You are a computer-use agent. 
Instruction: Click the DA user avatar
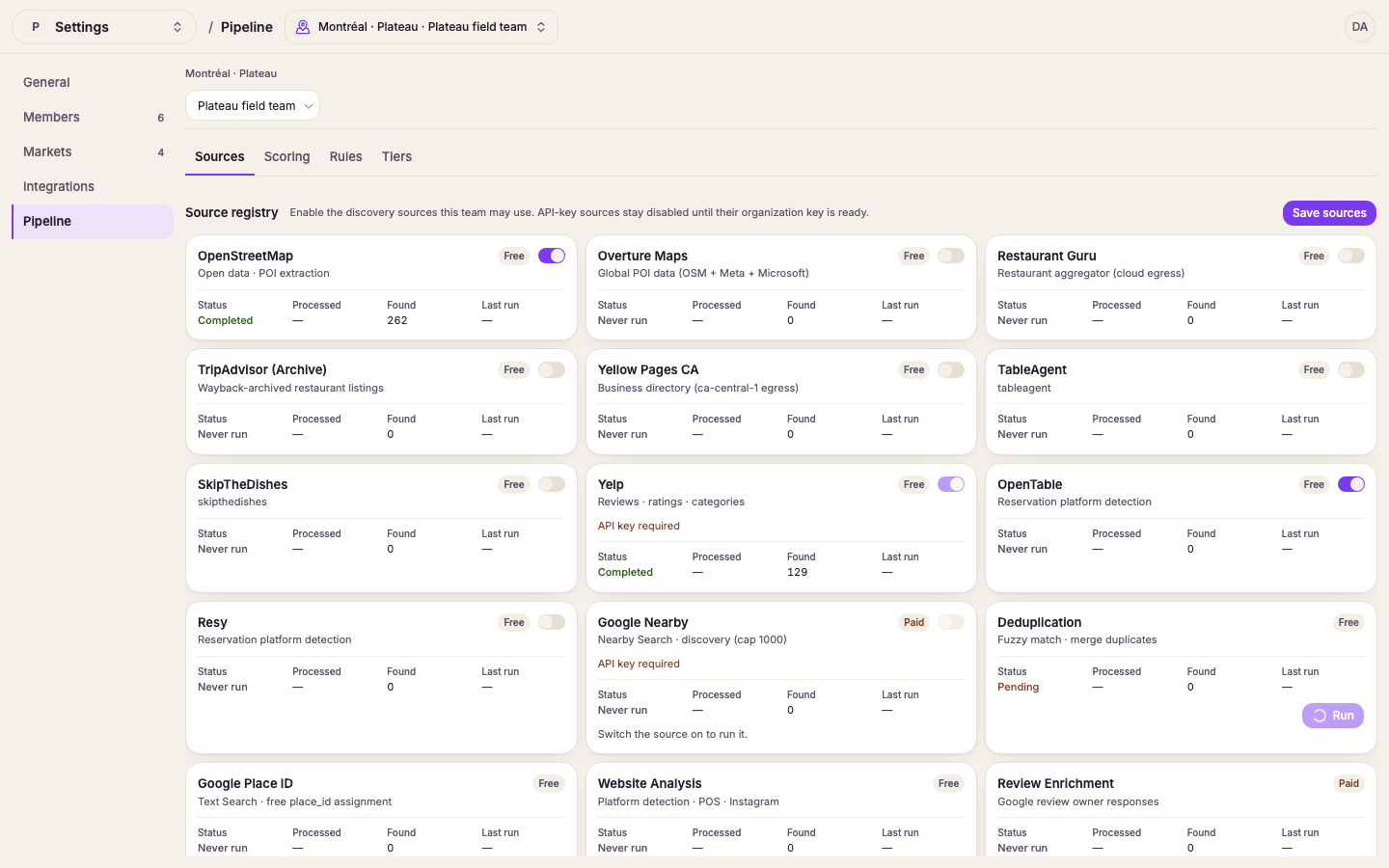[1359, 27]
